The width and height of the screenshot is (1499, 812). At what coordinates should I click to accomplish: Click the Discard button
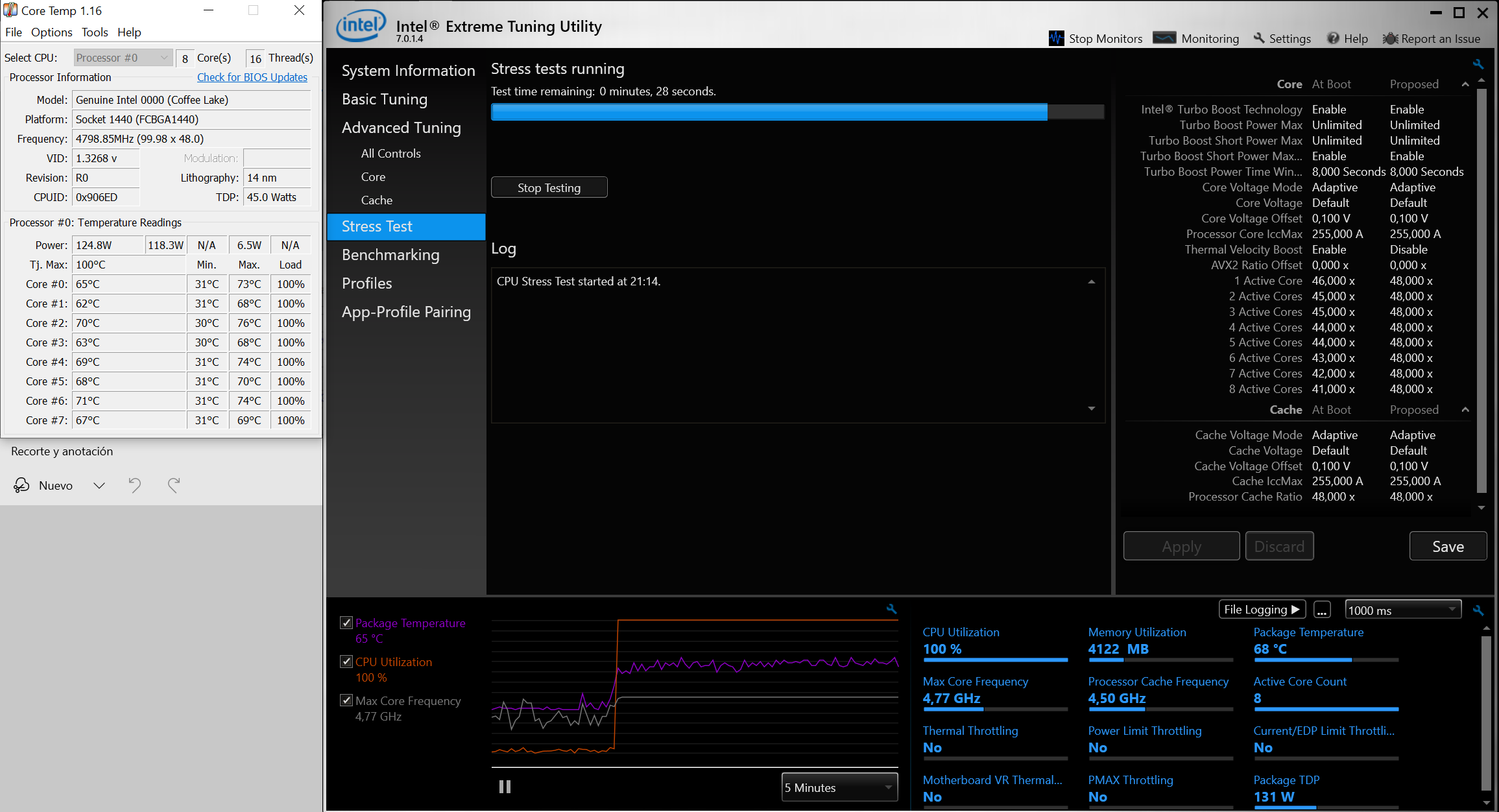coord(1279,546)
